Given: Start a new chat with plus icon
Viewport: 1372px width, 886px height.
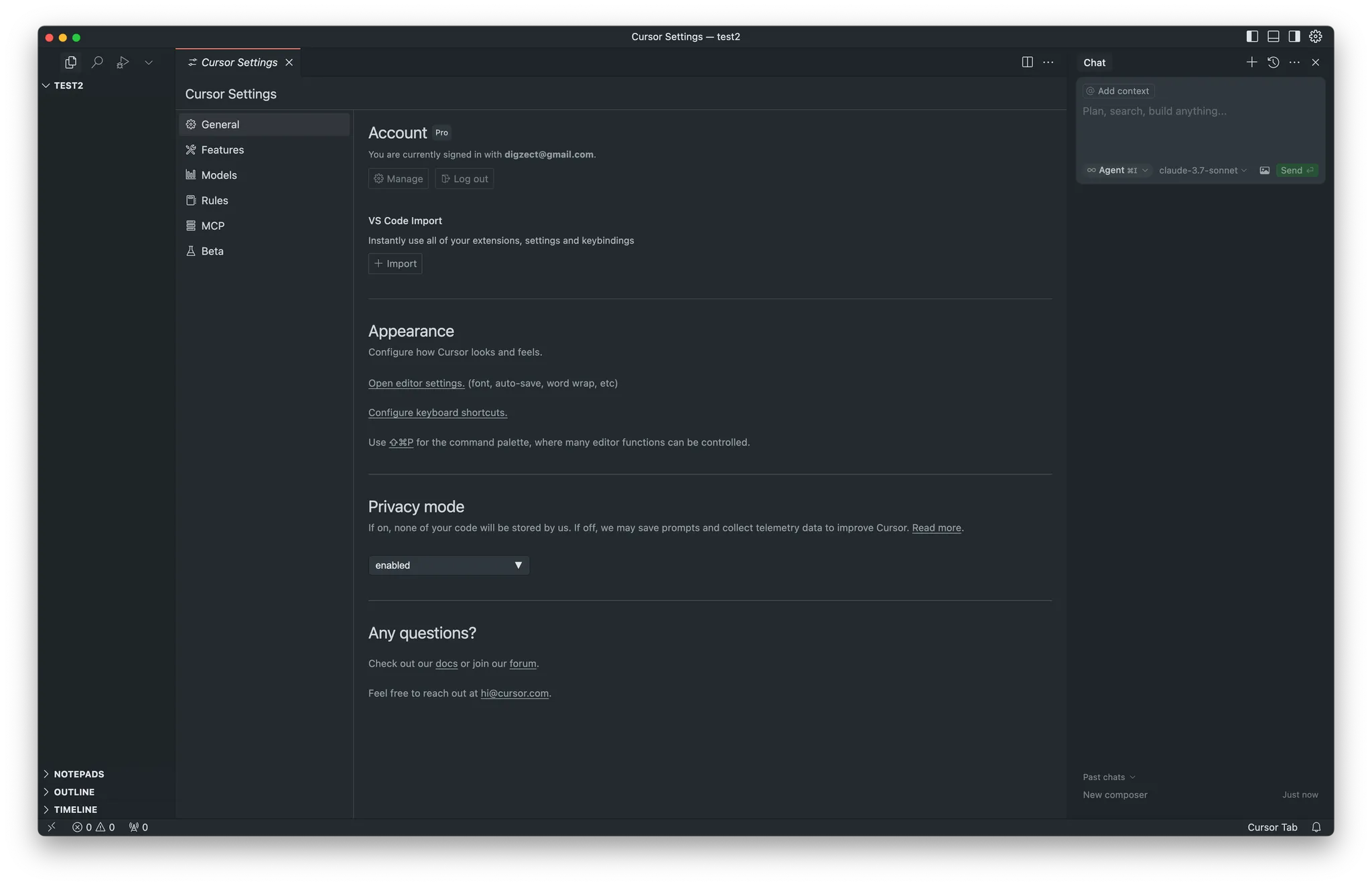Looking at the screenshot, I should click(1251, 62).
